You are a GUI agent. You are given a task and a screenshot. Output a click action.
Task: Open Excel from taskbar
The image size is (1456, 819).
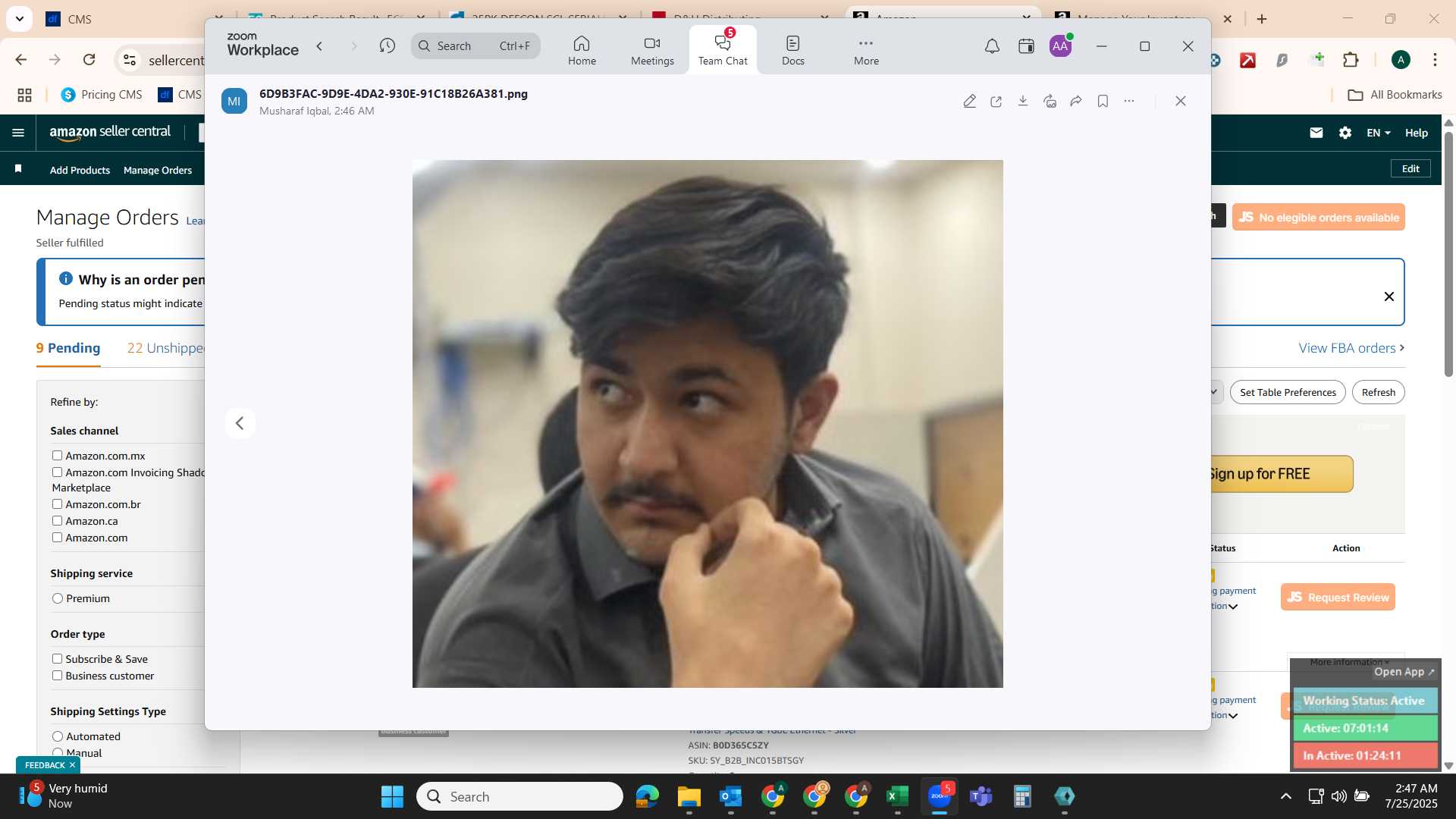(897, 796)
